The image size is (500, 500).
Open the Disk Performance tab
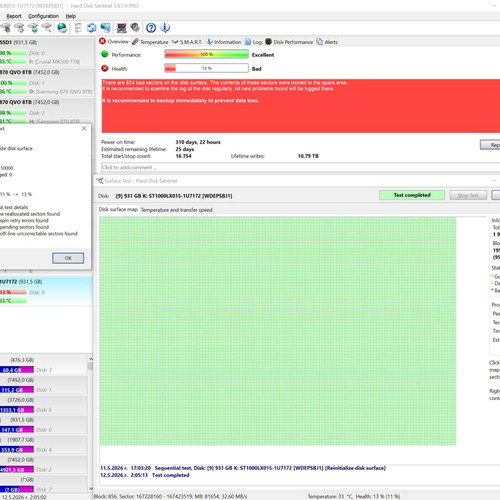point(289,42)
